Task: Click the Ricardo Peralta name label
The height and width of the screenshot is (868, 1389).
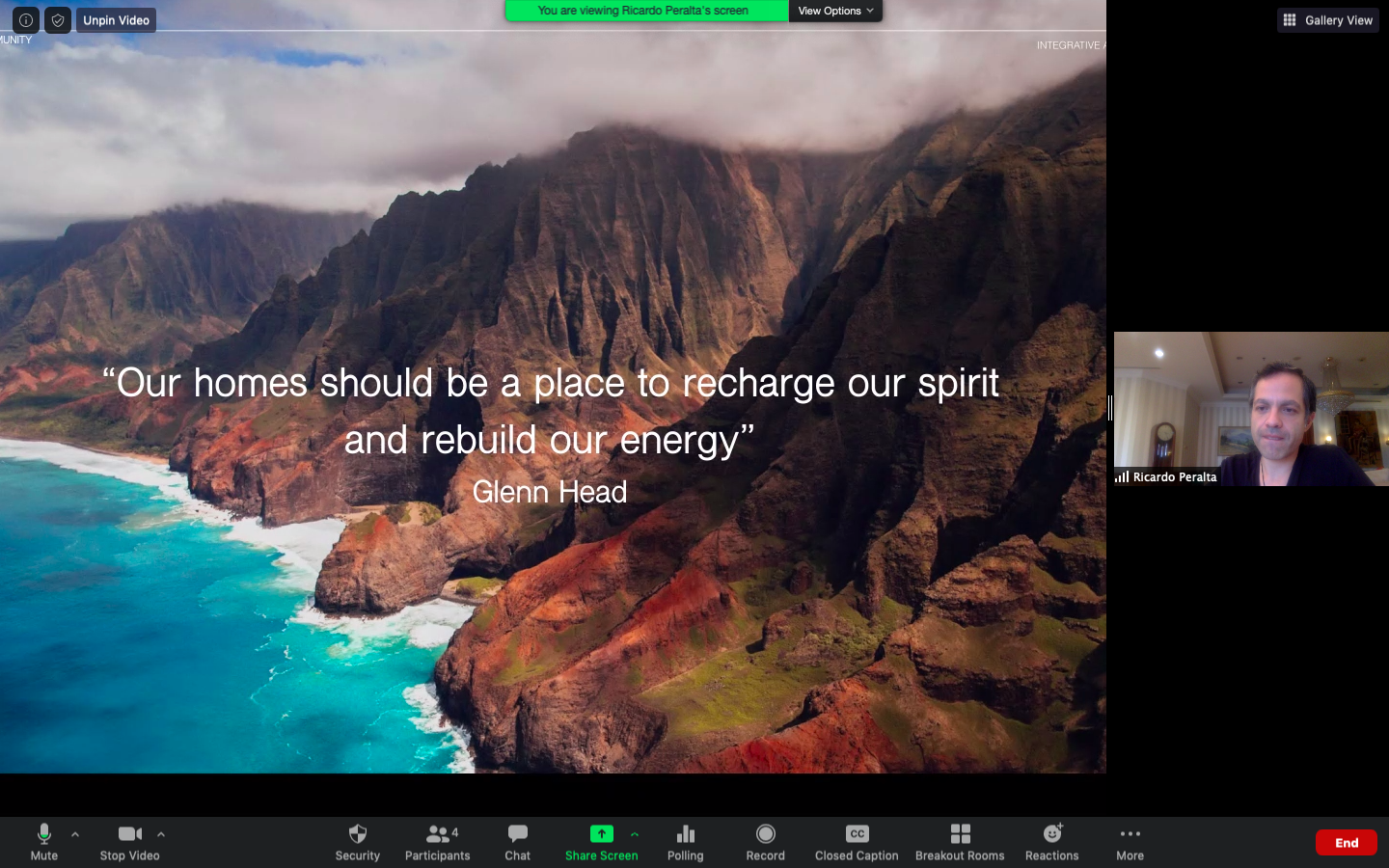Action: click(x=1174, y=476)
